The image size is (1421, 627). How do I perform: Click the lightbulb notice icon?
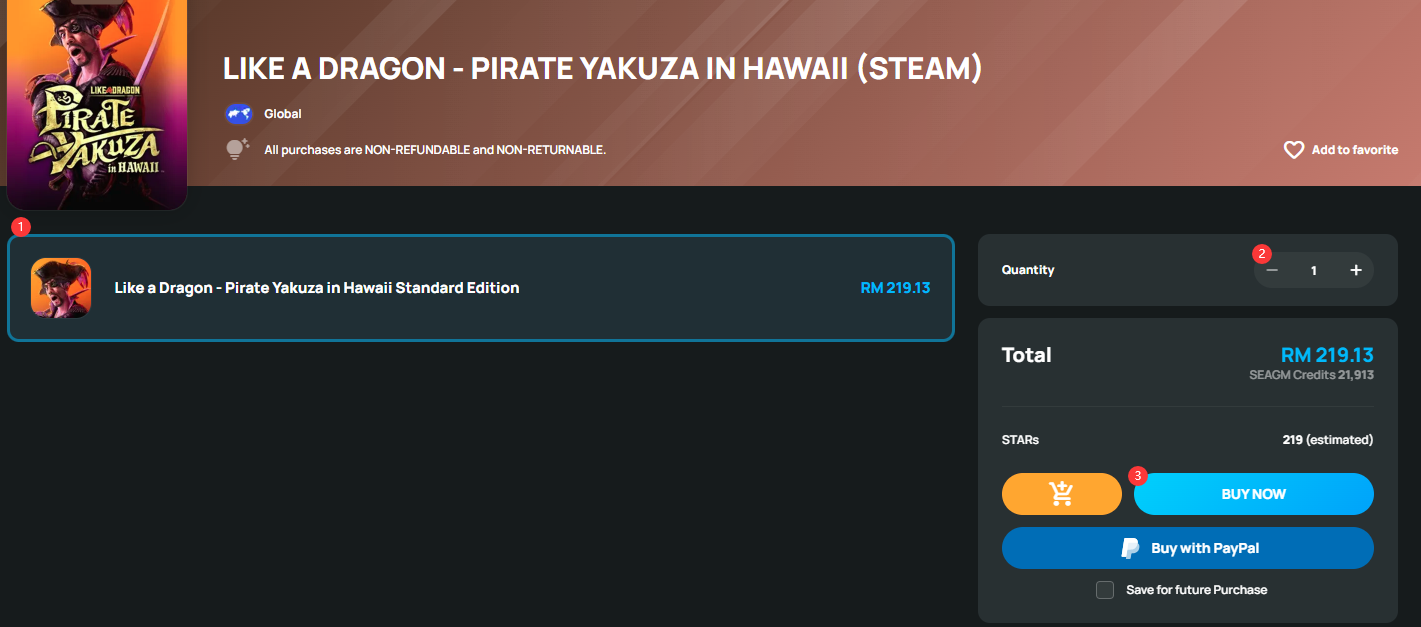(237, 150)
